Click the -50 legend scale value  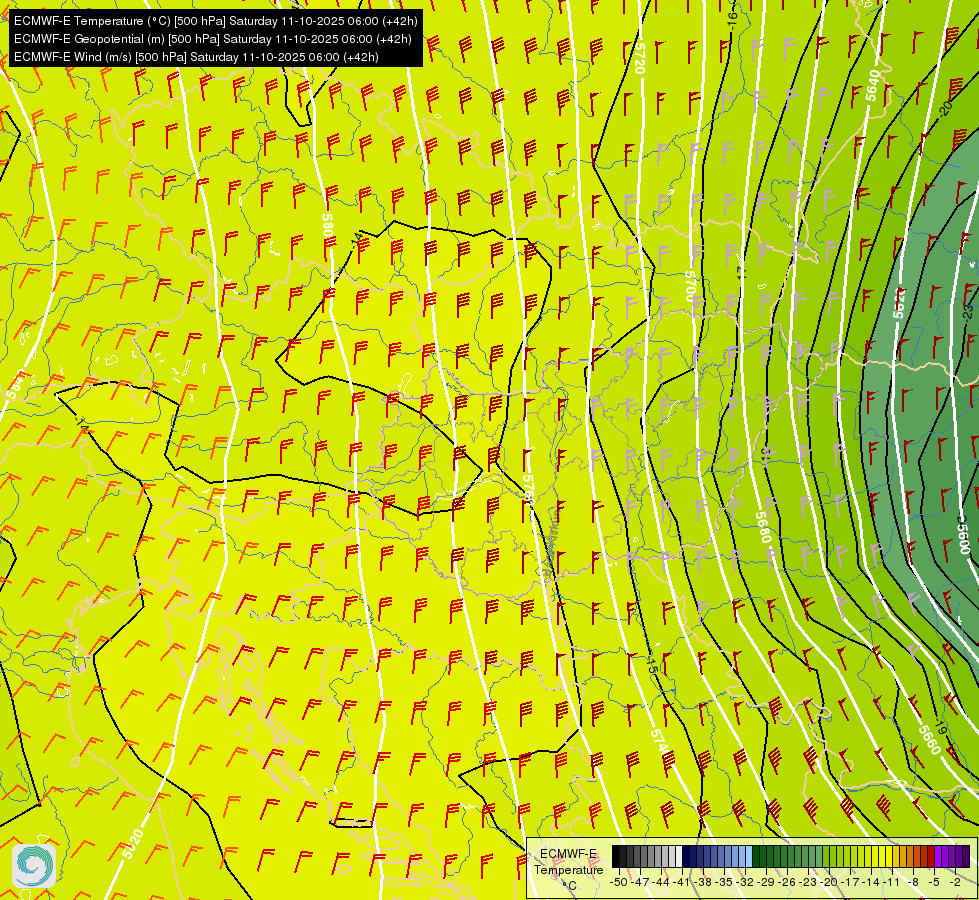619,883
